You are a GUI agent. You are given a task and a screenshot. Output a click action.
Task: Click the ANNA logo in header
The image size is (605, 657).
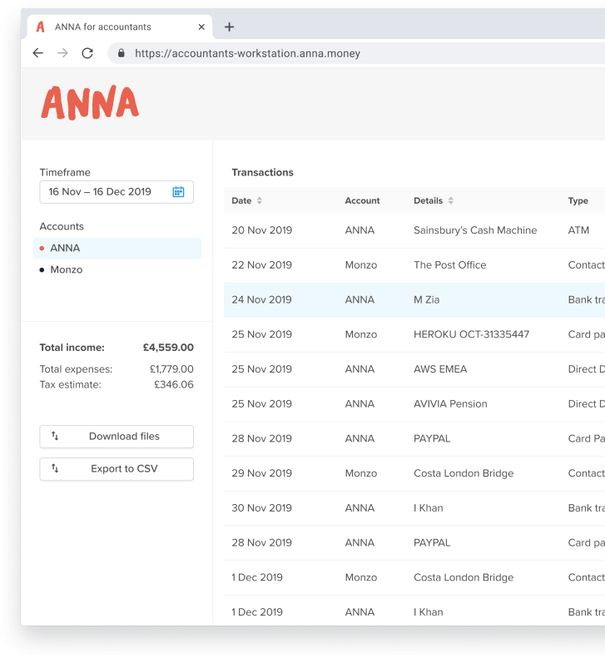pos(89,103)
